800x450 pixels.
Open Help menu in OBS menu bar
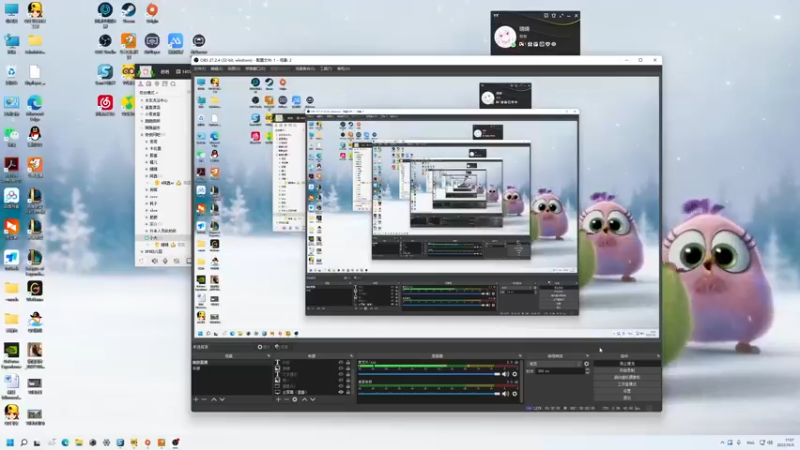[x=343, y=69]
